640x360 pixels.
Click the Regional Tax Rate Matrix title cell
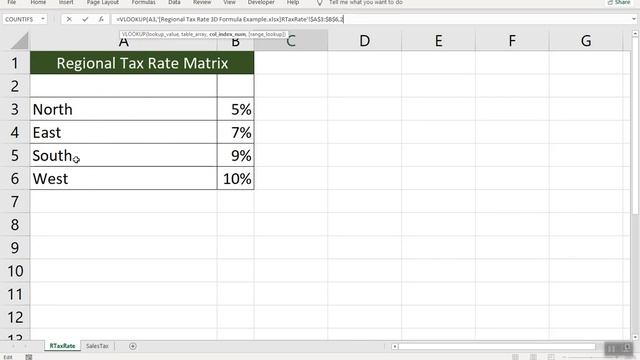pos(142,63)
